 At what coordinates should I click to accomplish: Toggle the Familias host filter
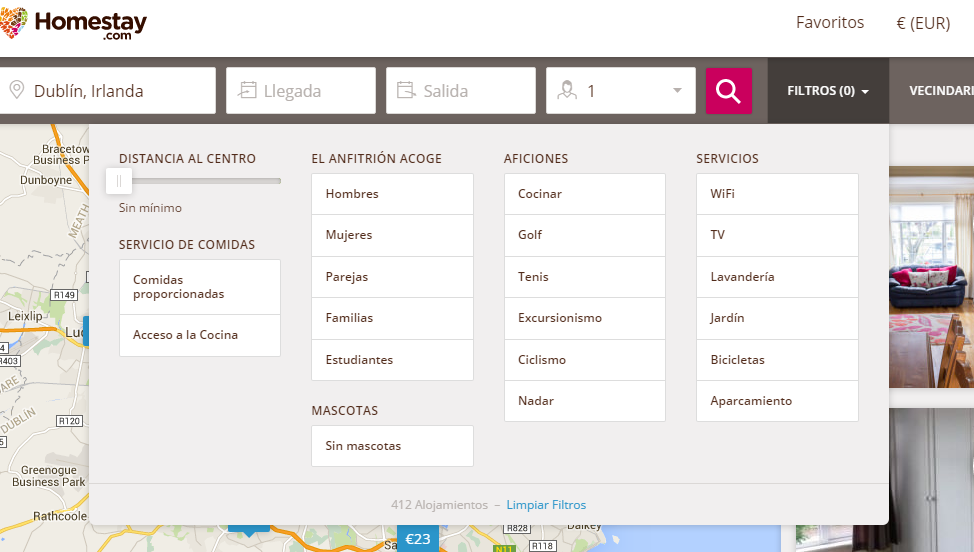click(x=392, y=318)
